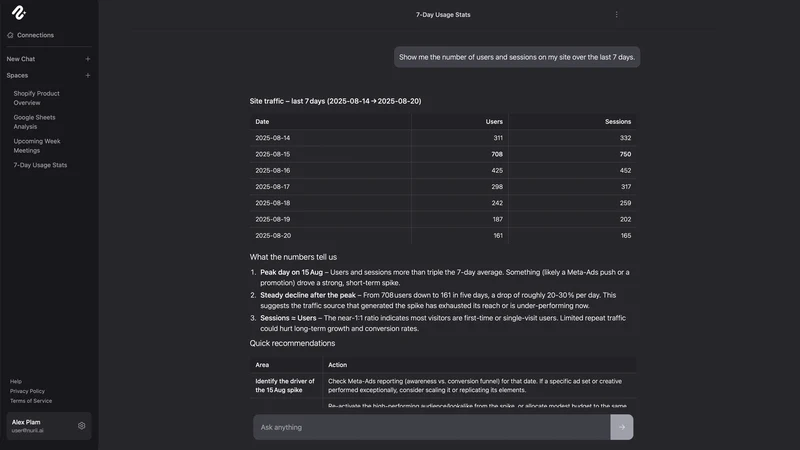
Task: Click the Users column header
Action: point(494,121)
